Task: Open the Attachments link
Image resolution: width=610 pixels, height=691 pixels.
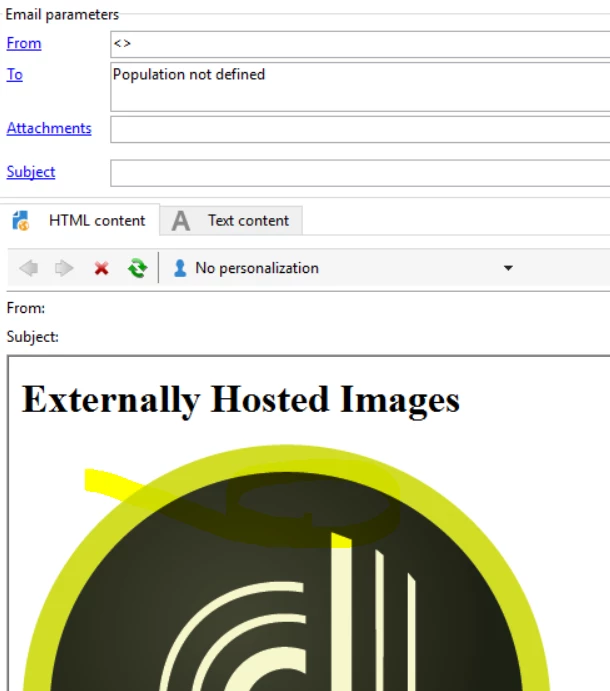Action: [x=49, y=128]
